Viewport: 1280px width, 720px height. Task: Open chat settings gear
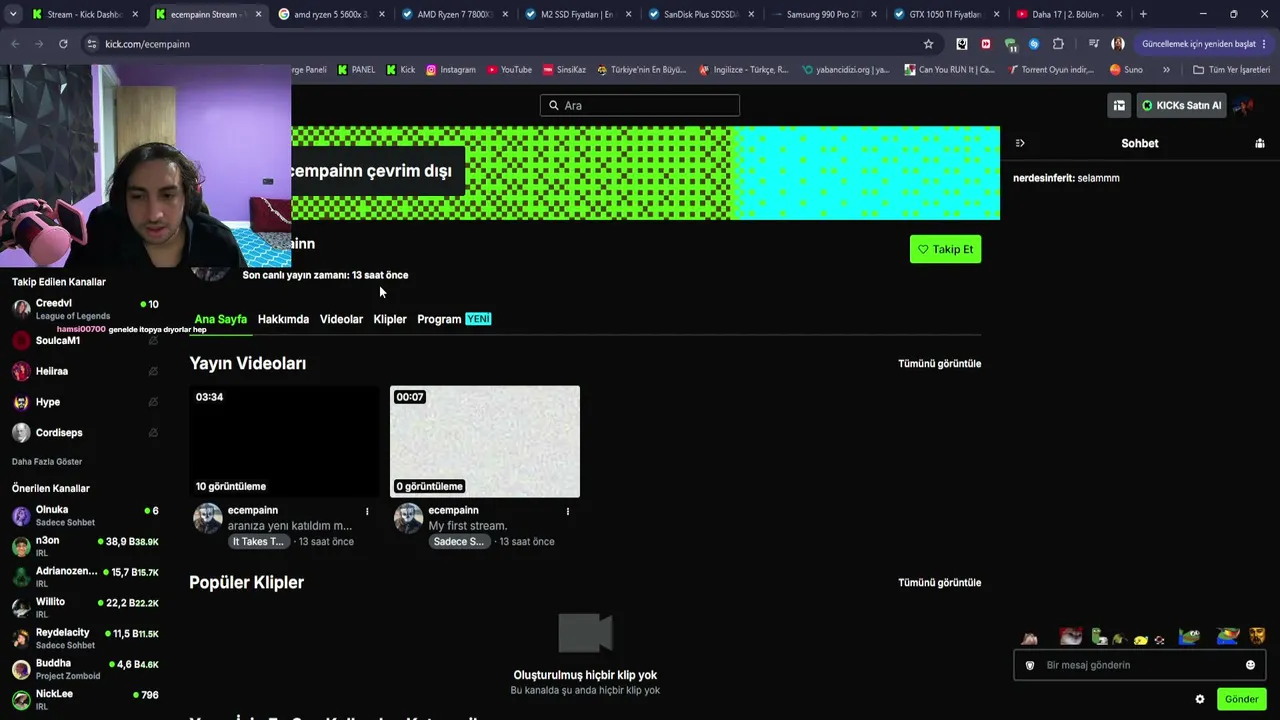point(1200,699)
